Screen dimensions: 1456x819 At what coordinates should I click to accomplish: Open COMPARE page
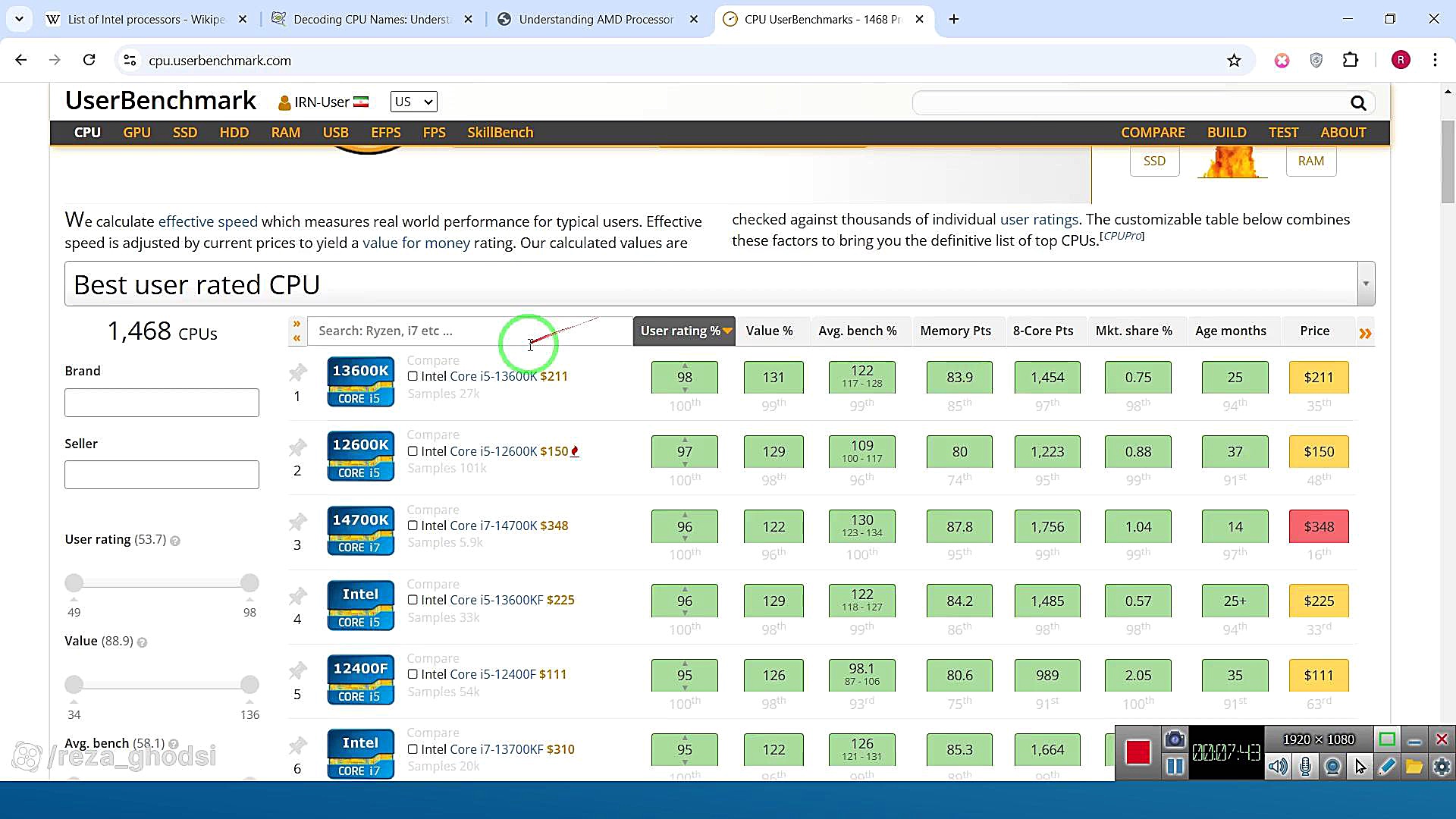1153,132
